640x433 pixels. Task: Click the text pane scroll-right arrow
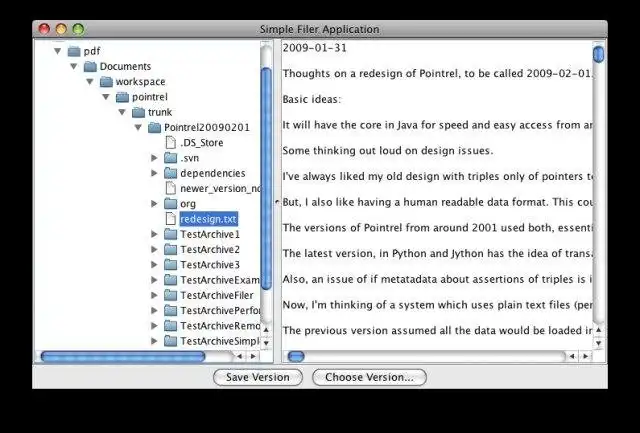click(x=585, y=357)
